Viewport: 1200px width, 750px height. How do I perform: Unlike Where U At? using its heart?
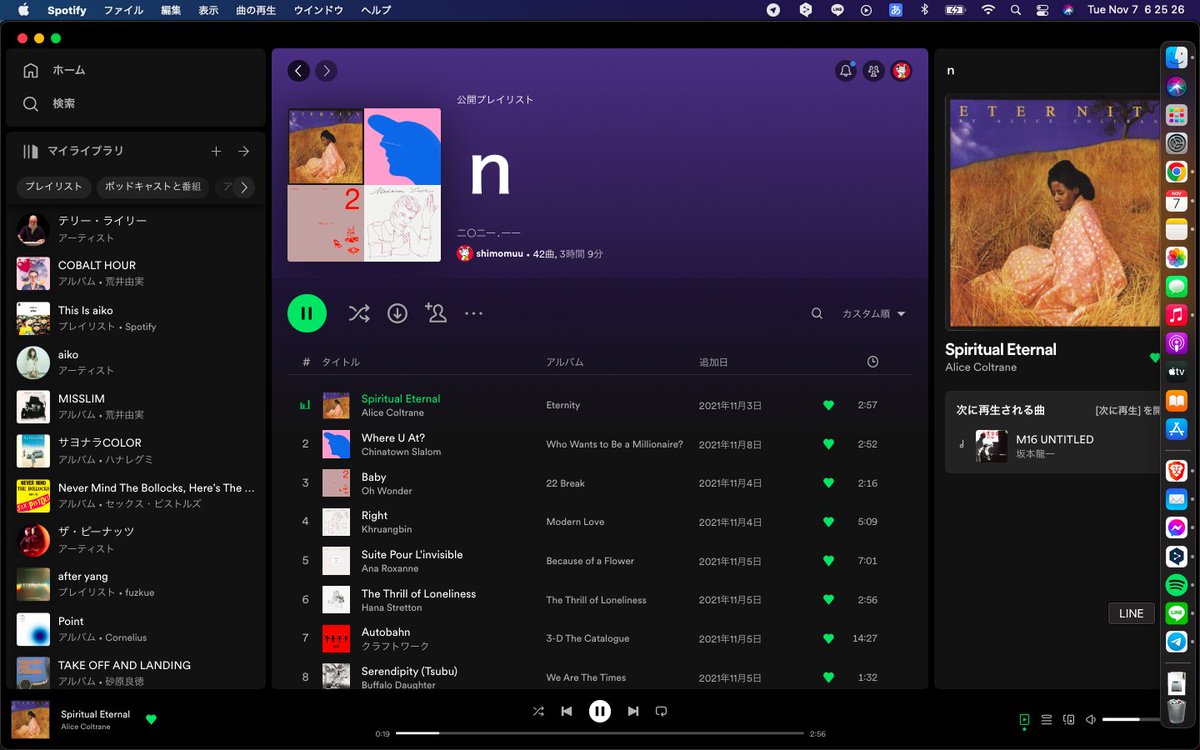828,444
